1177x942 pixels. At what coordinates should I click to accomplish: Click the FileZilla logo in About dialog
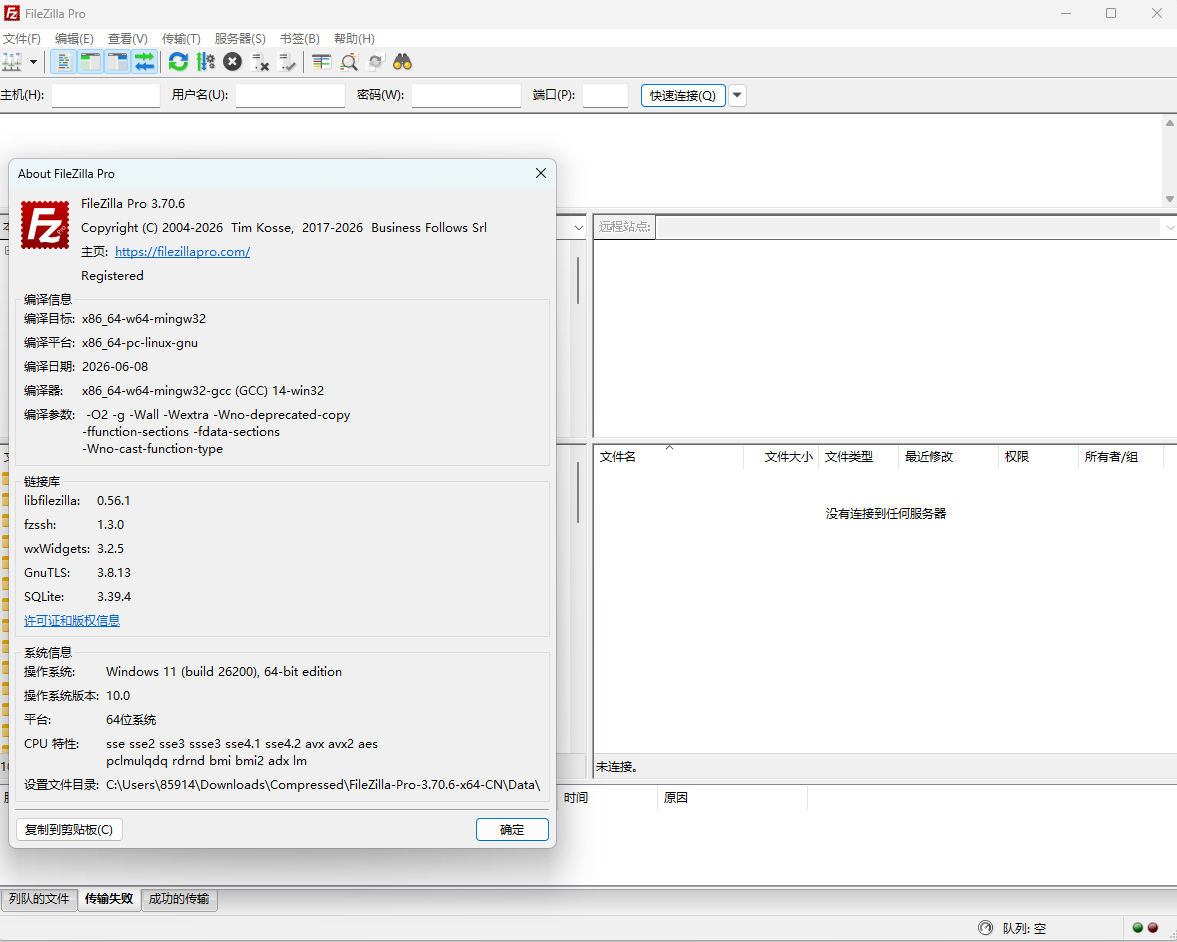[45, 225]
